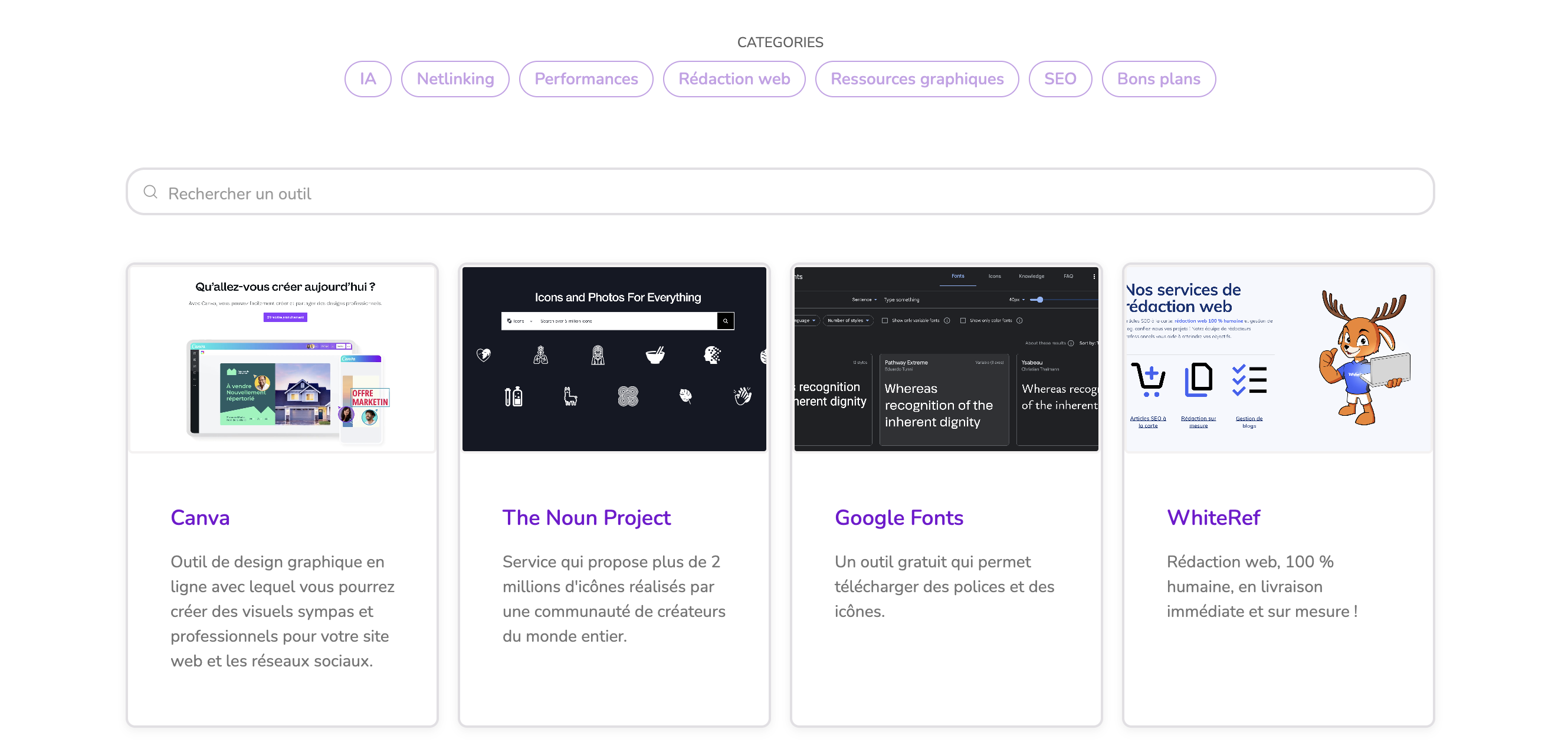Click The Noun Project description text
The image size is (1568, 749).
[x=614, y=599]
